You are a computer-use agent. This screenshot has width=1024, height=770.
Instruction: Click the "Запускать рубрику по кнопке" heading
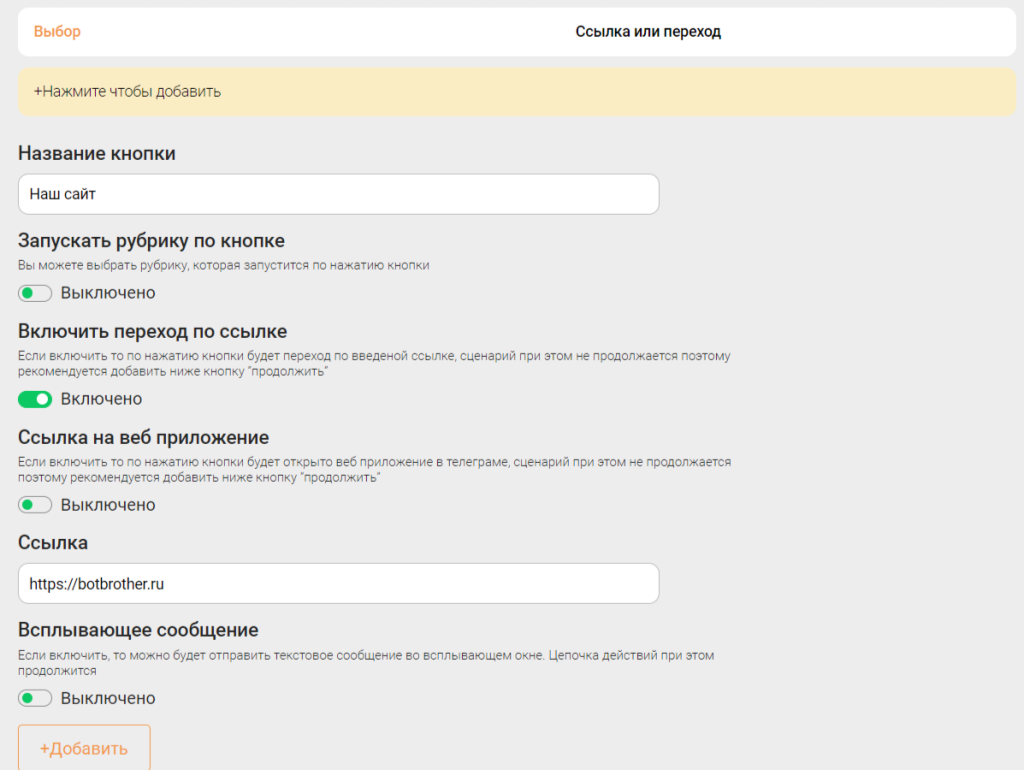151,241
